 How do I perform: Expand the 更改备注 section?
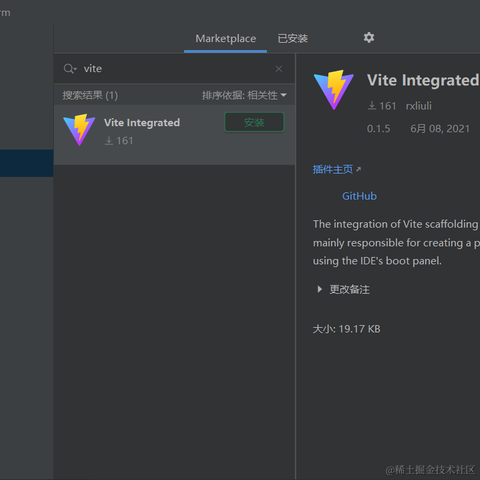(343, 289)
